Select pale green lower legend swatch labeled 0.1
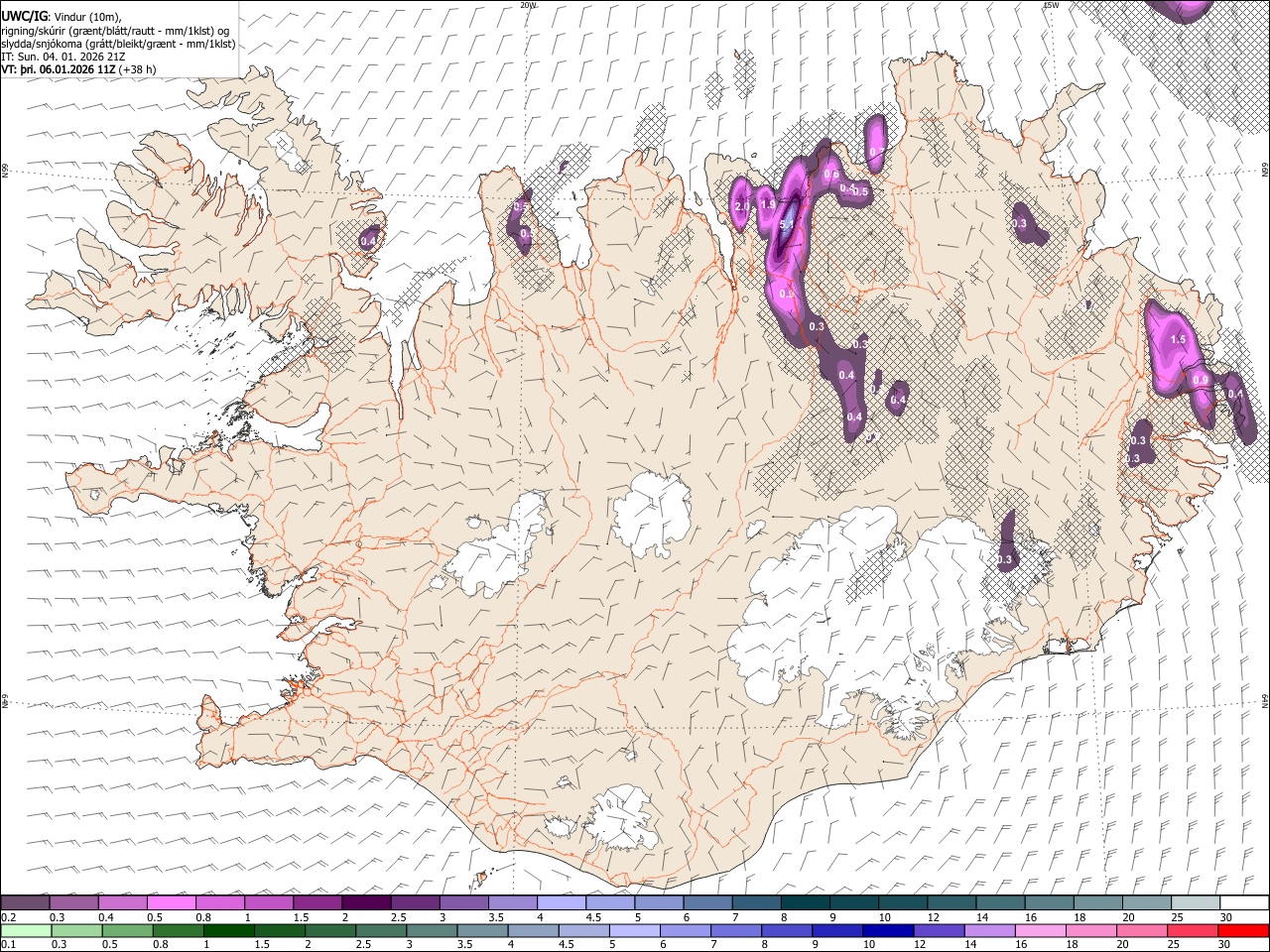 click(x=26, y=930)
